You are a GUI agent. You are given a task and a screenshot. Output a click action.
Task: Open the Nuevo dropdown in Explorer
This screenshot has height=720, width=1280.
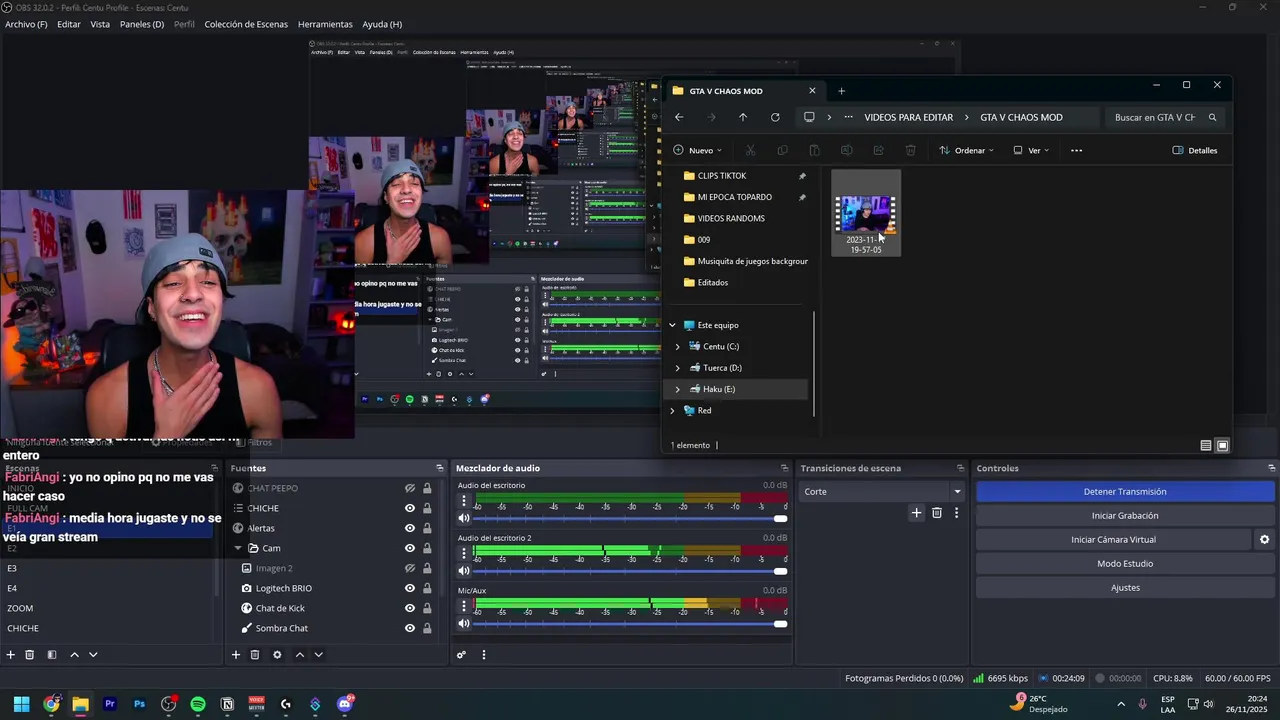697,151
